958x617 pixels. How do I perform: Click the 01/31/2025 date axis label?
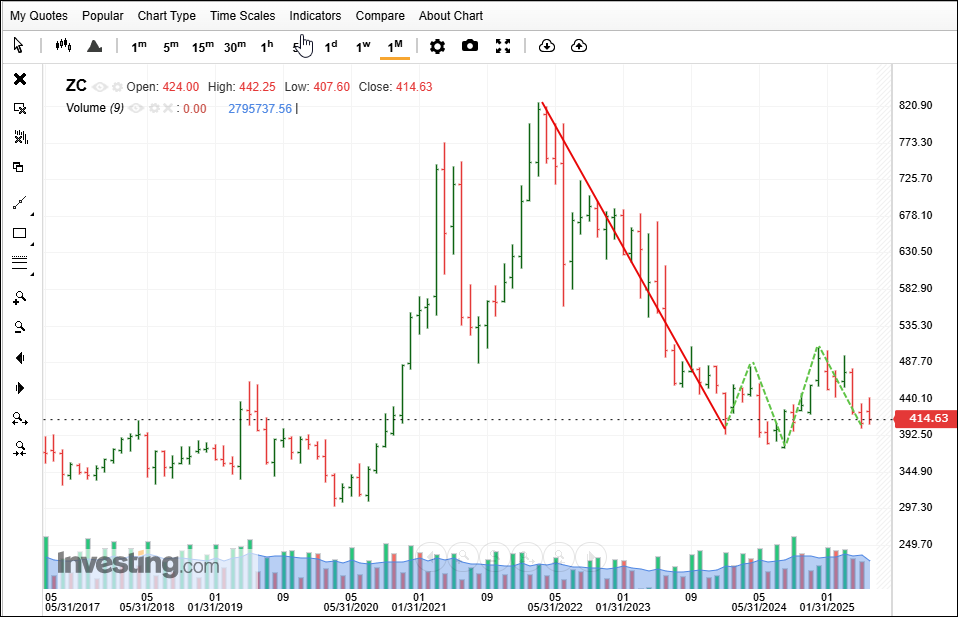point(827,607)
